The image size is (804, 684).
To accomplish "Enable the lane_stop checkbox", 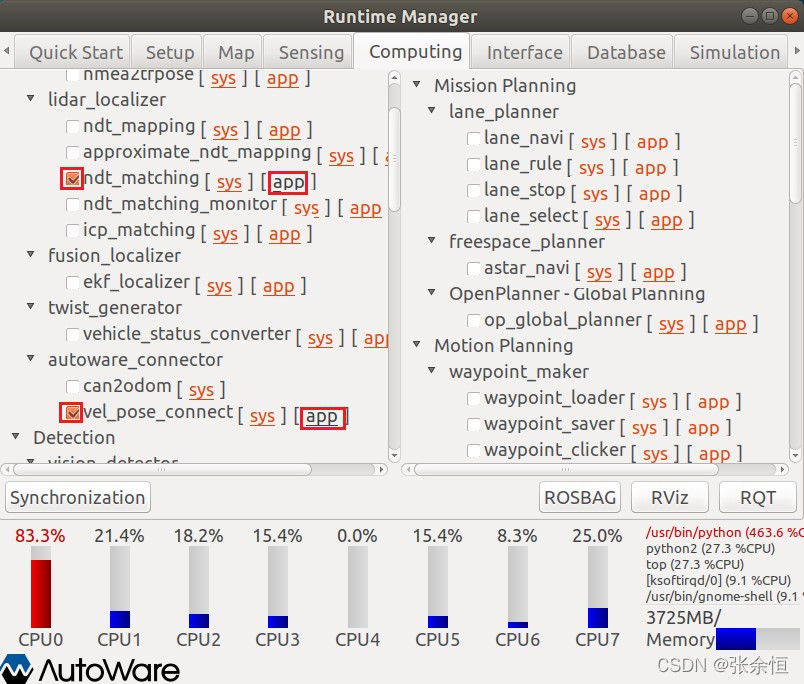I will point(473,191).
